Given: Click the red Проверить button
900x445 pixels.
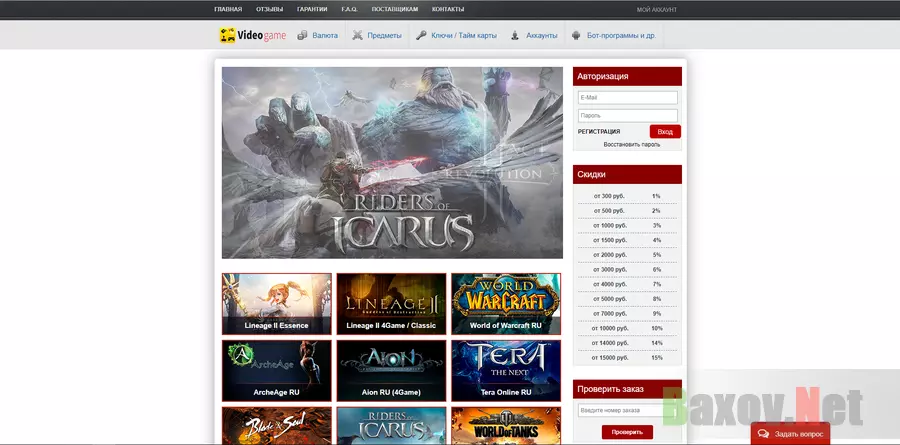Looking at the screenshot, I should 627,432.
